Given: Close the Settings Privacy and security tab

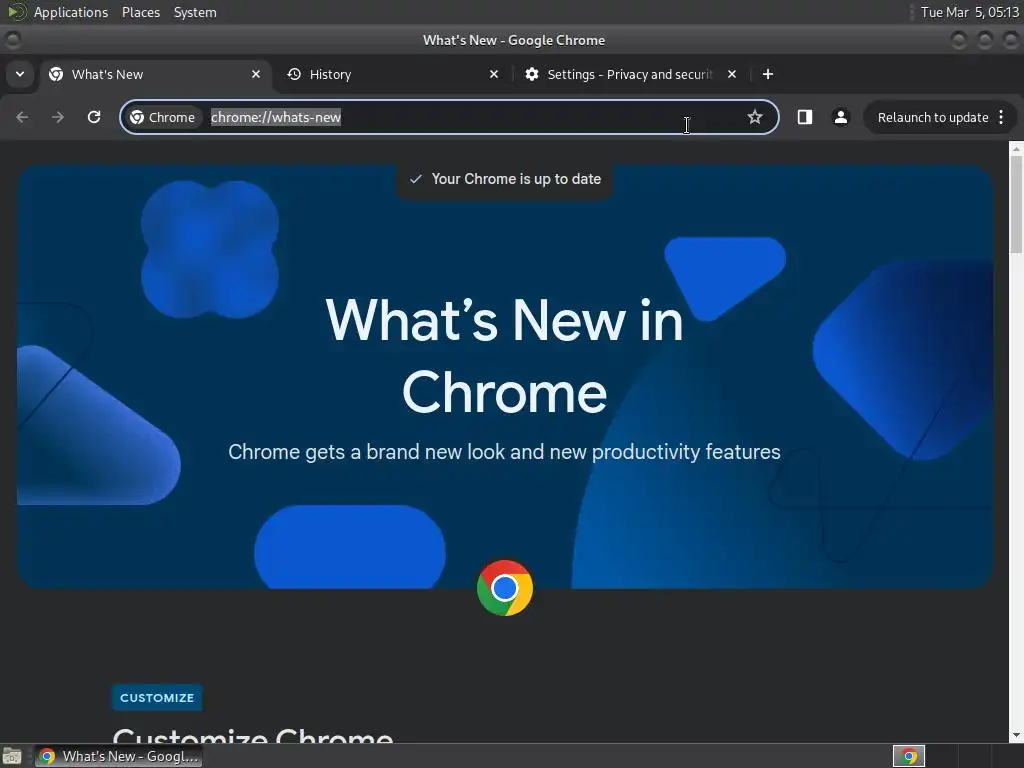Looking at the screenshot, I should pyautogui.click(x=732, y=74).
